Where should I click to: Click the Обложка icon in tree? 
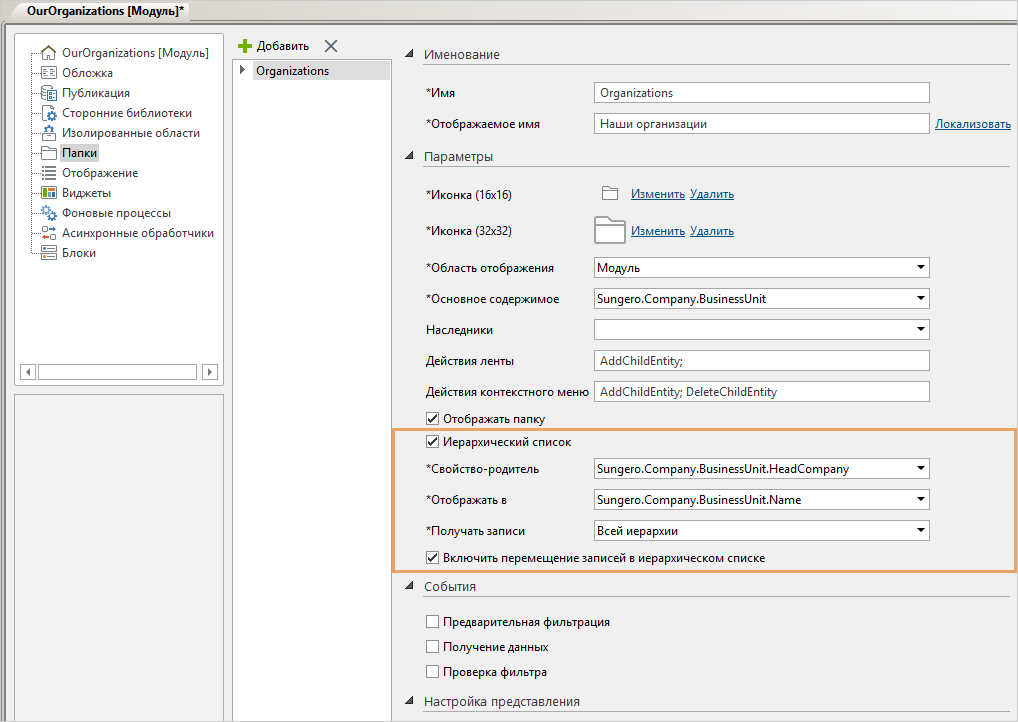49,73
